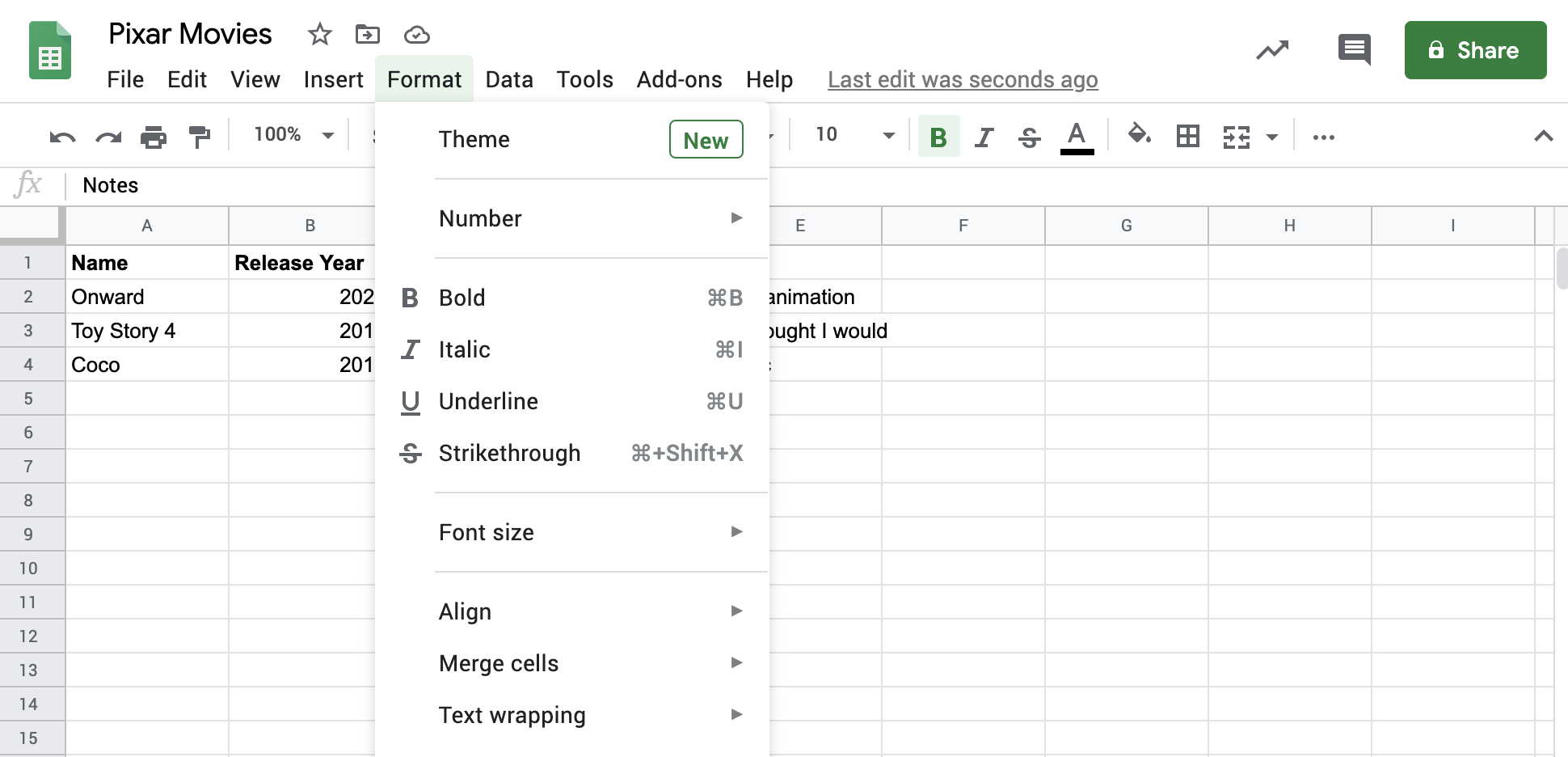Image resolution: width=1568 pixels, height=757 pixels.
Task: Star the Pixar Movies spreadsheet
Action: pyautogui.click(x=318, y=34)
